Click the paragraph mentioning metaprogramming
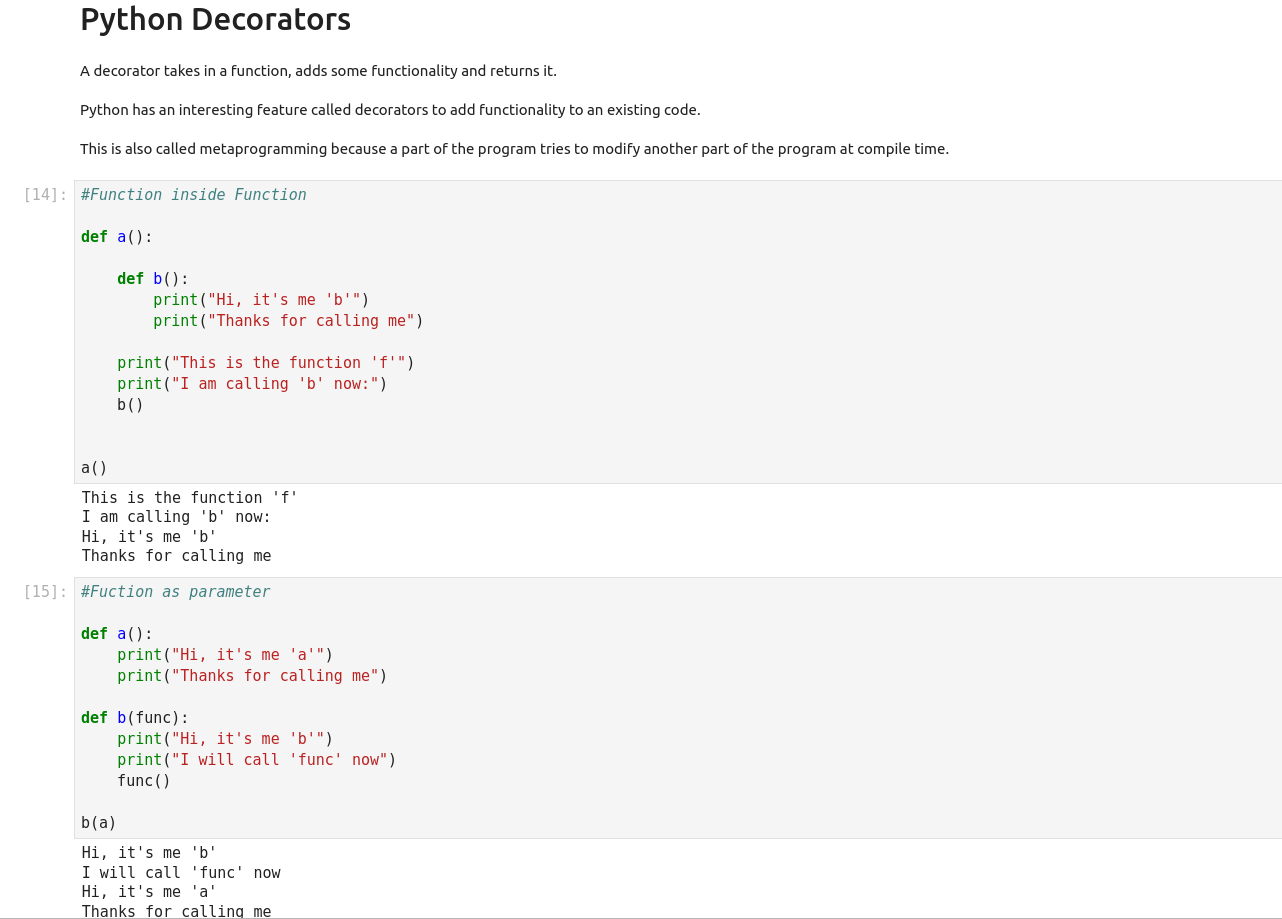 tap(514, 149)
